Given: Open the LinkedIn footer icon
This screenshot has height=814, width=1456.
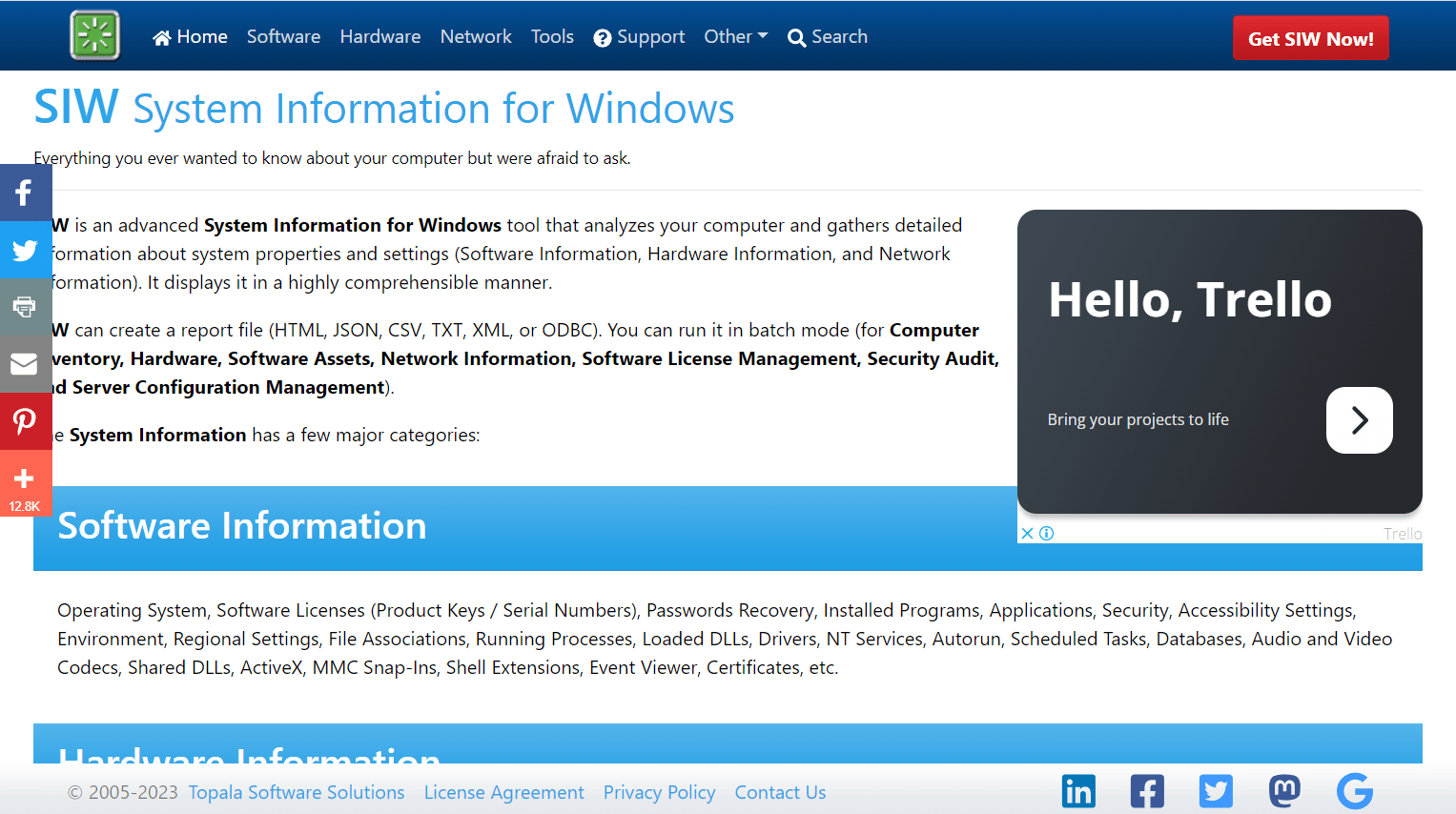Looking at the screenshot, I should pyautogui.click(x=1078, y=791).
